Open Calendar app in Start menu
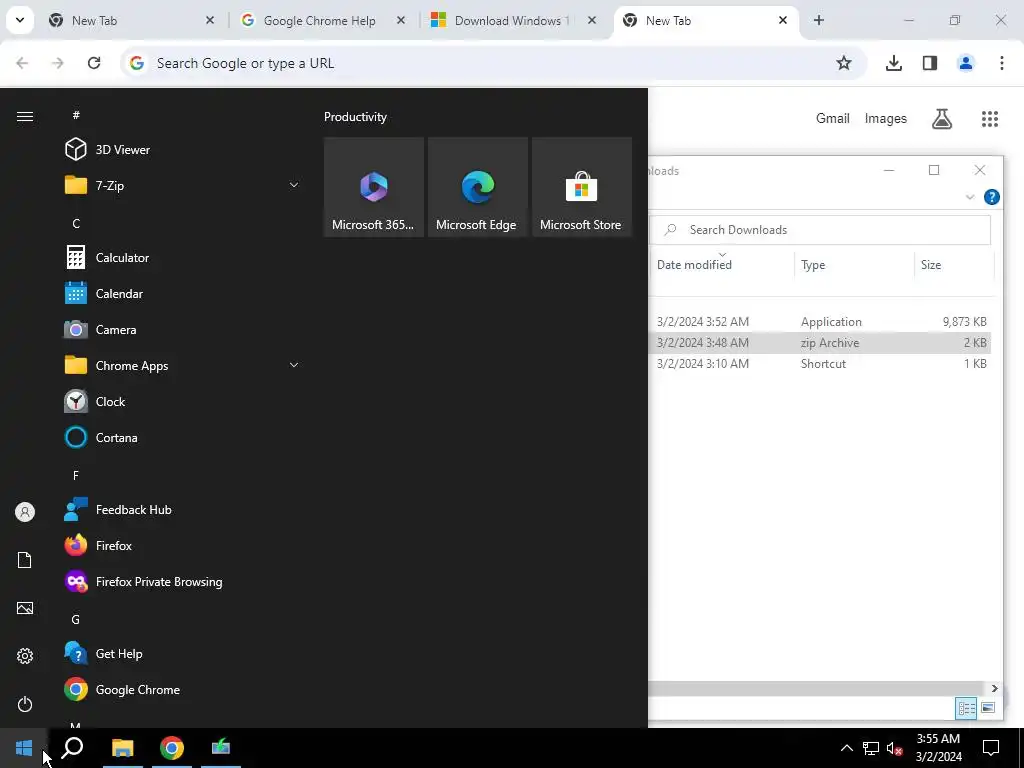The width and height of the screenshot is (1024, 768). pyautogui.click(x=182, y=293)
